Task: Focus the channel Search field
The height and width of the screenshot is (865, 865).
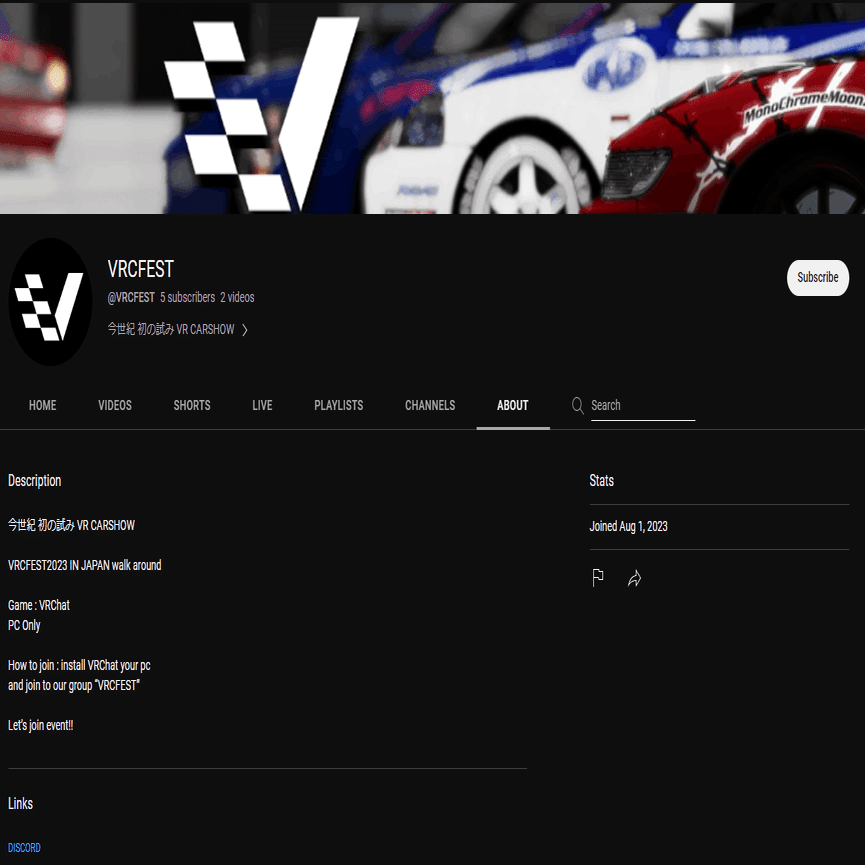Action: point(643,405)
